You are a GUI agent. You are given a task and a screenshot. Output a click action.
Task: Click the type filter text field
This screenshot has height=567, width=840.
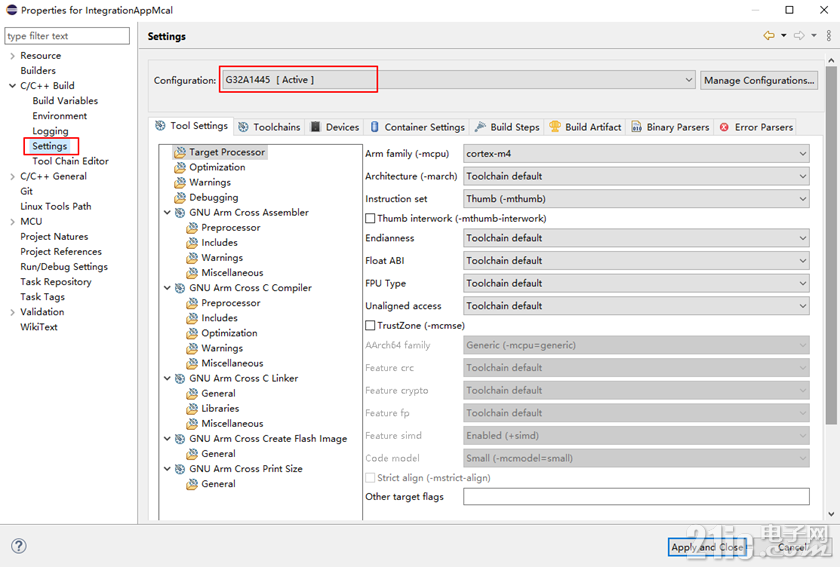click(x=67, y=36)
